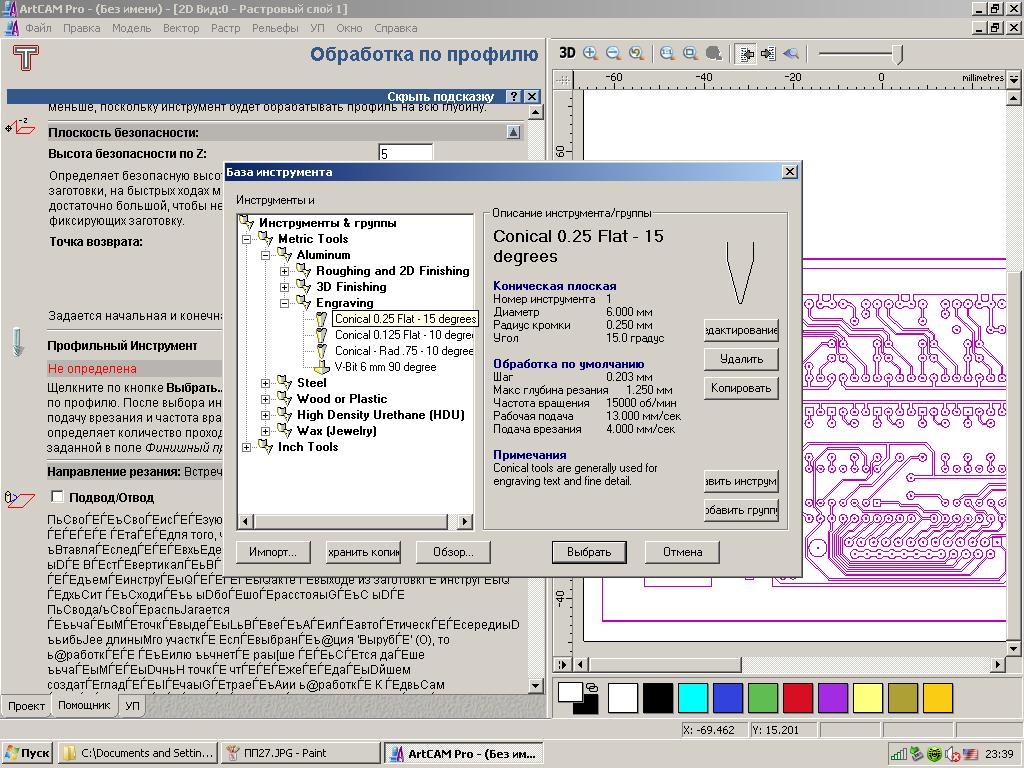The height and width of the screenshot is (768, 1024).
Task: Close the hint bar with X
Action: tap(532, 96)
